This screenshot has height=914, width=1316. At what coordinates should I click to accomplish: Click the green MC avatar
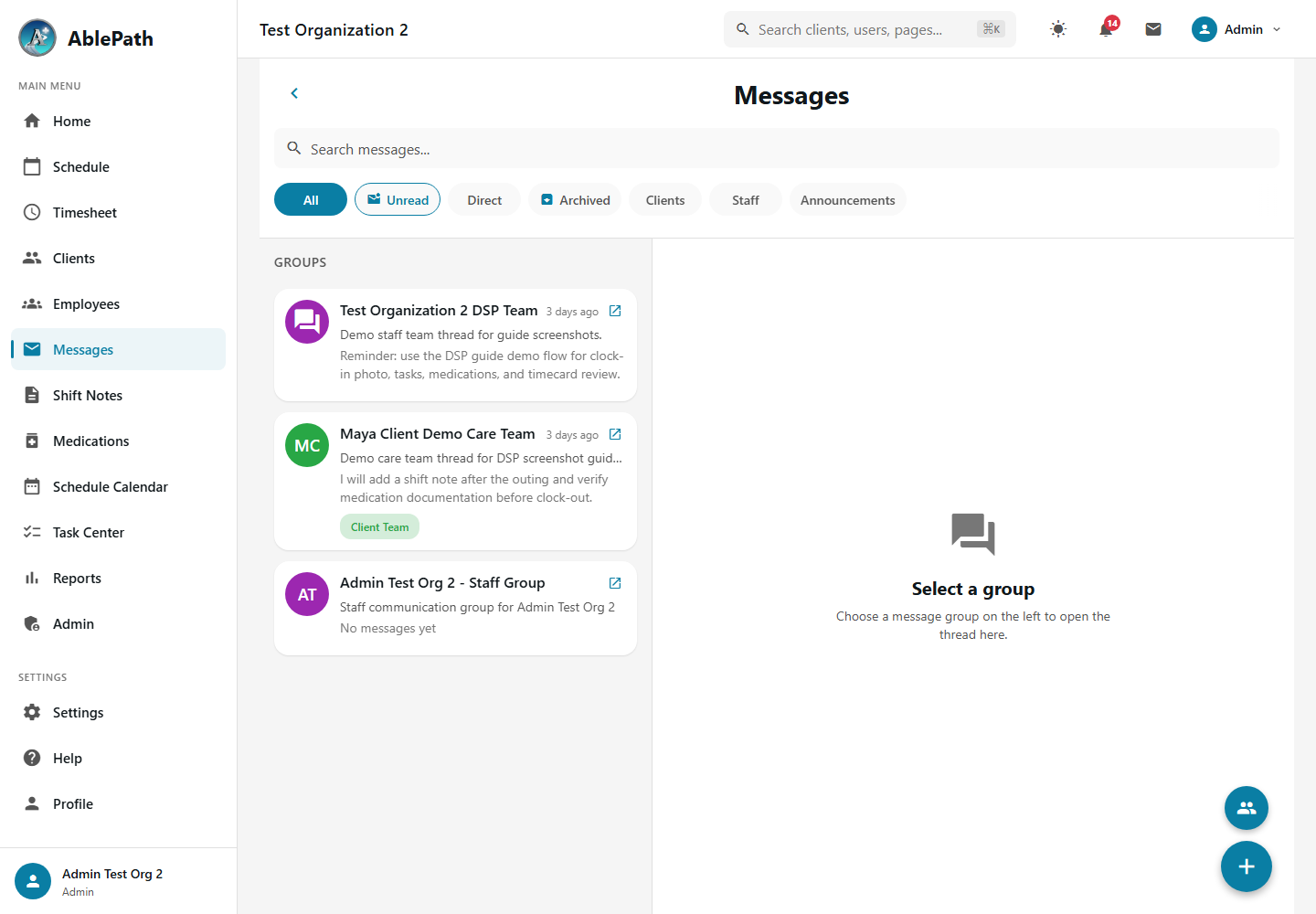pos(307,445)
